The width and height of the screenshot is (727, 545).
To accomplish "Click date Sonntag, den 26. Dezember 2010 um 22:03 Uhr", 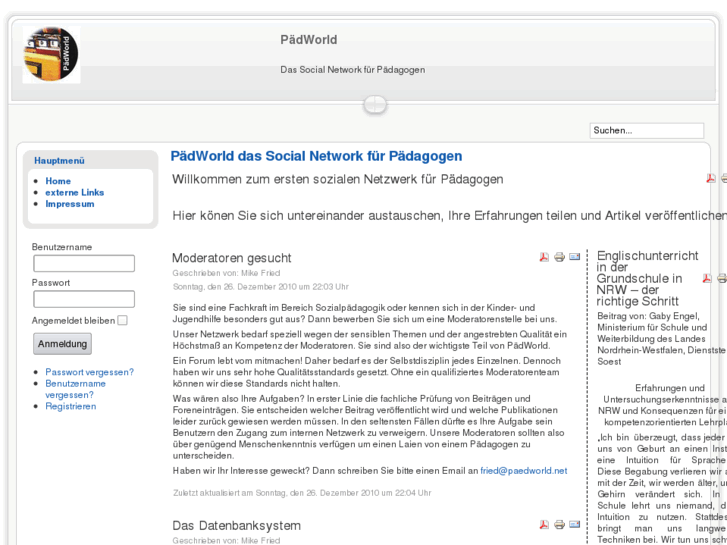I will [x=261, y=287].
